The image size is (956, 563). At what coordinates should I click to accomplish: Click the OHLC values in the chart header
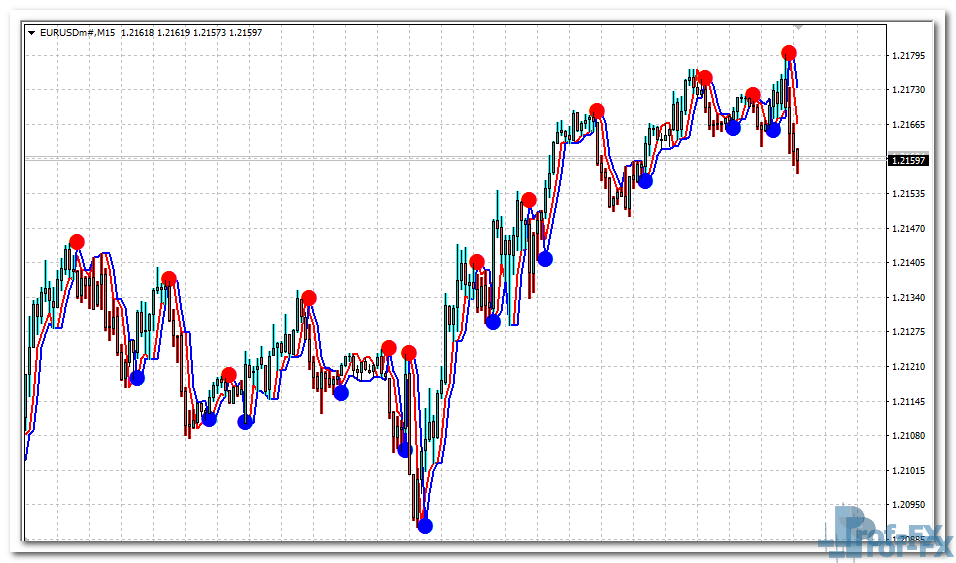tap(191, 33)
